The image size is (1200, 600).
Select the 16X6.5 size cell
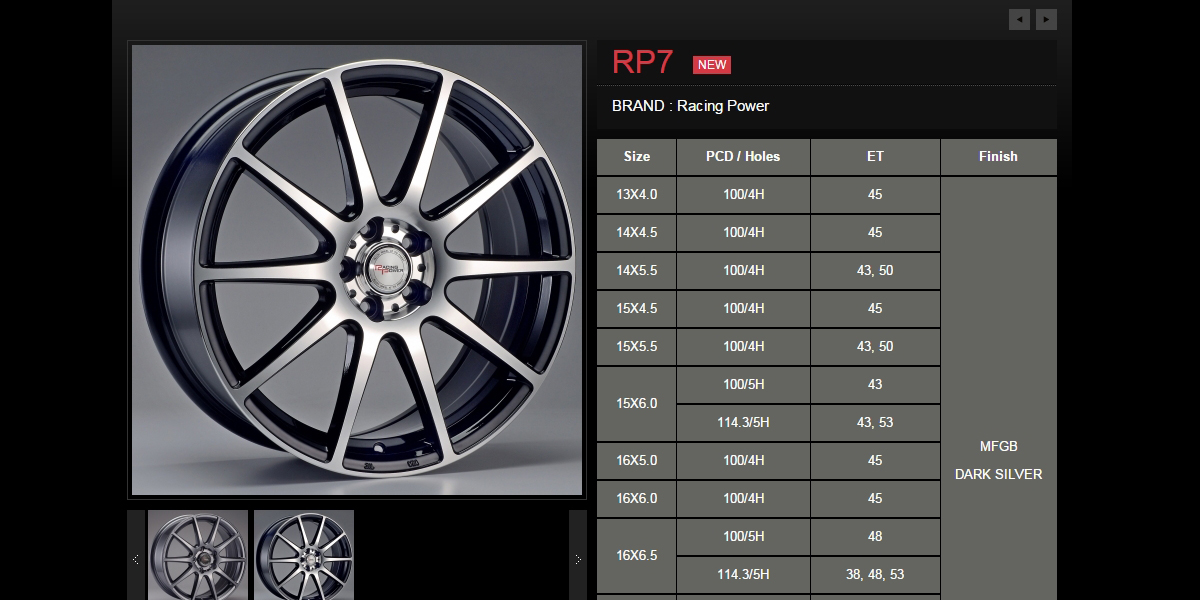(637, 556)
